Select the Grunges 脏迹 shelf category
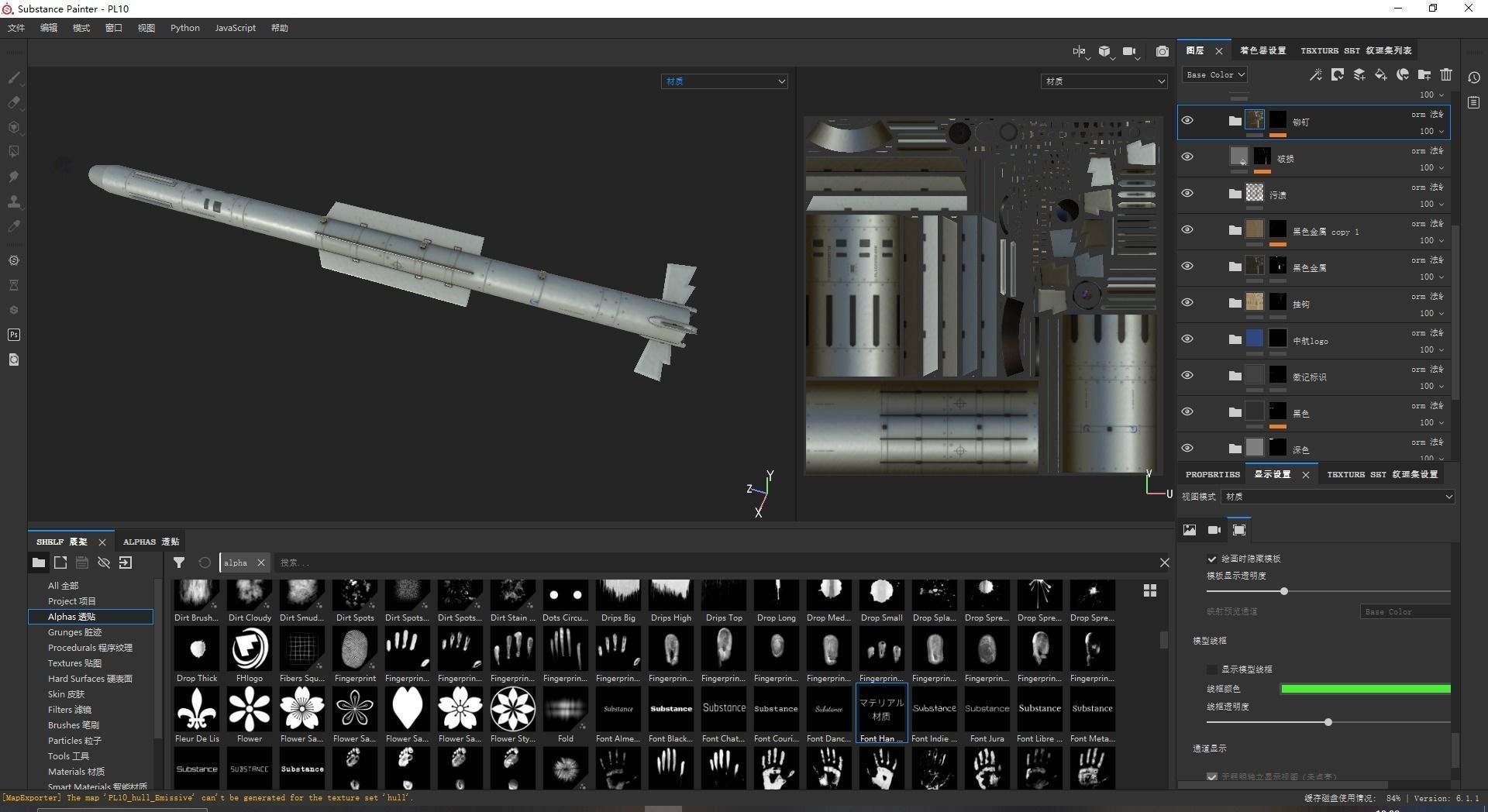Screen dimensions: 1488x812 [74, 632]
